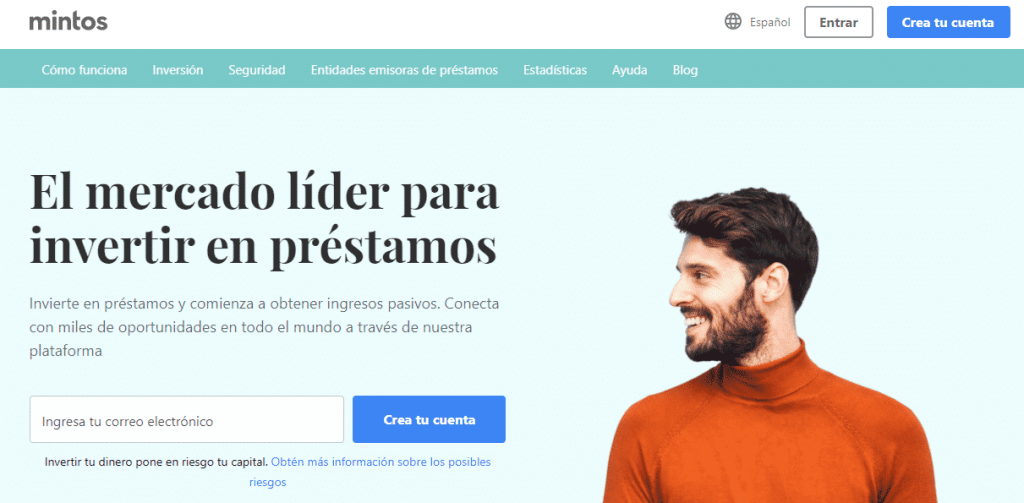Image resolution: width=1024 pixels, height=503 pixels.
Task: Click the globe language icon
Action: coord(733,22)
